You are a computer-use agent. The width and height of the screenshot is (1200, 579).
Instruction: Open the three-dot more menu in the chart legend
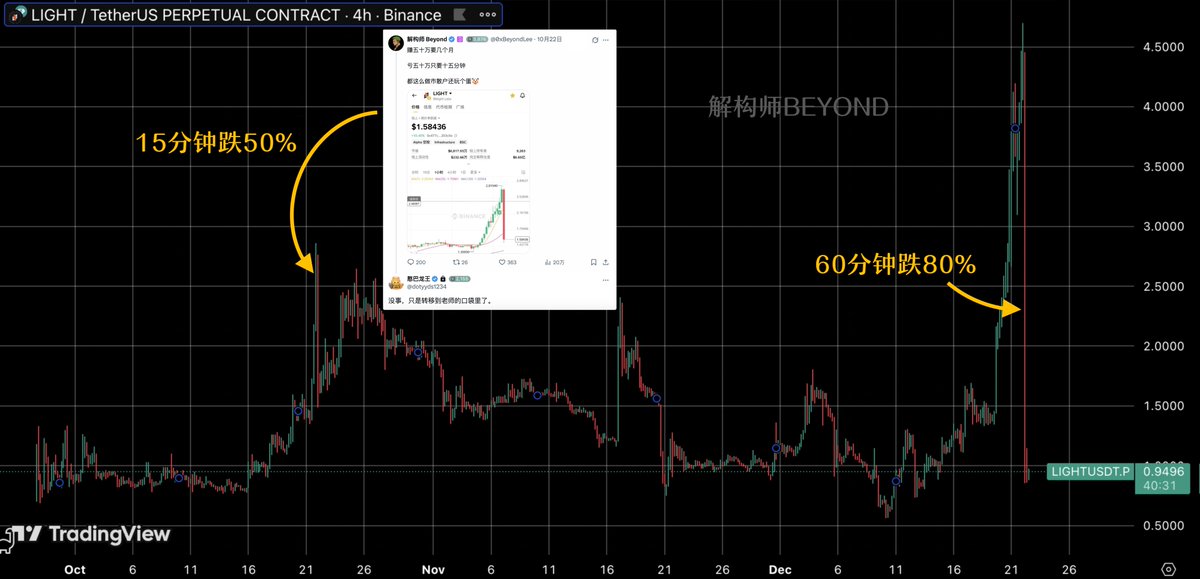[488, 14]
